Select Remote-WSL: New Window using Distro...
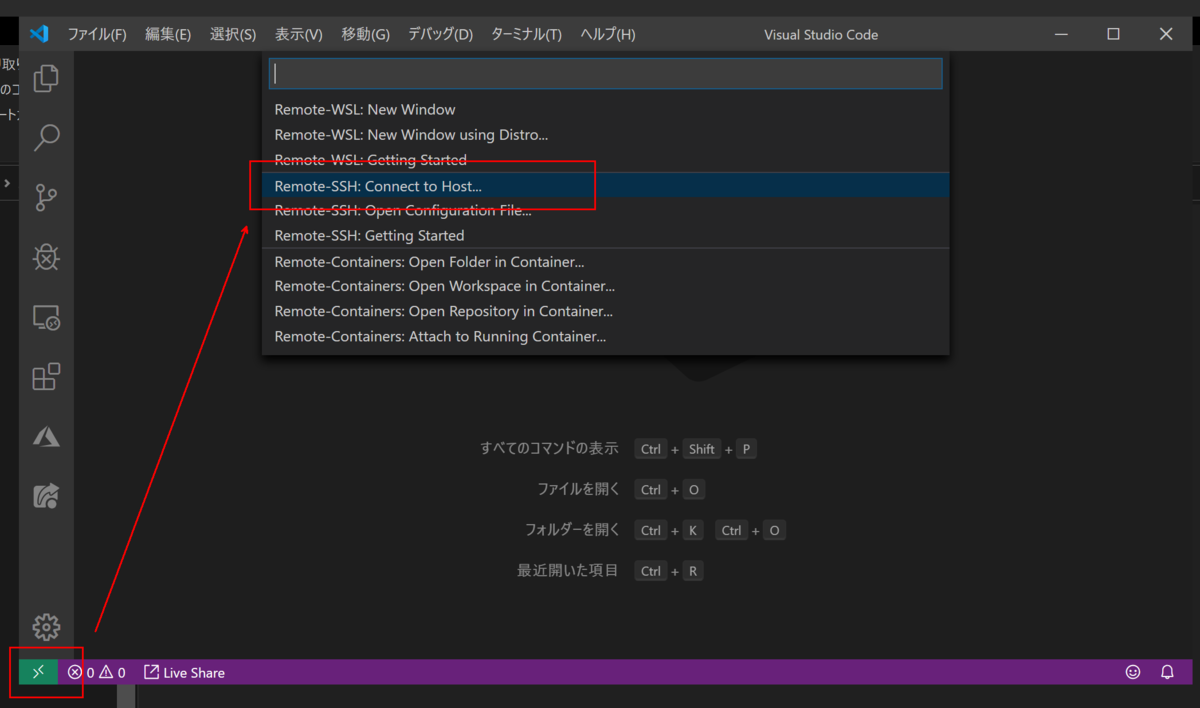Screen dimensions: 1200x708 pyautogui.click(x=605, y=135)
